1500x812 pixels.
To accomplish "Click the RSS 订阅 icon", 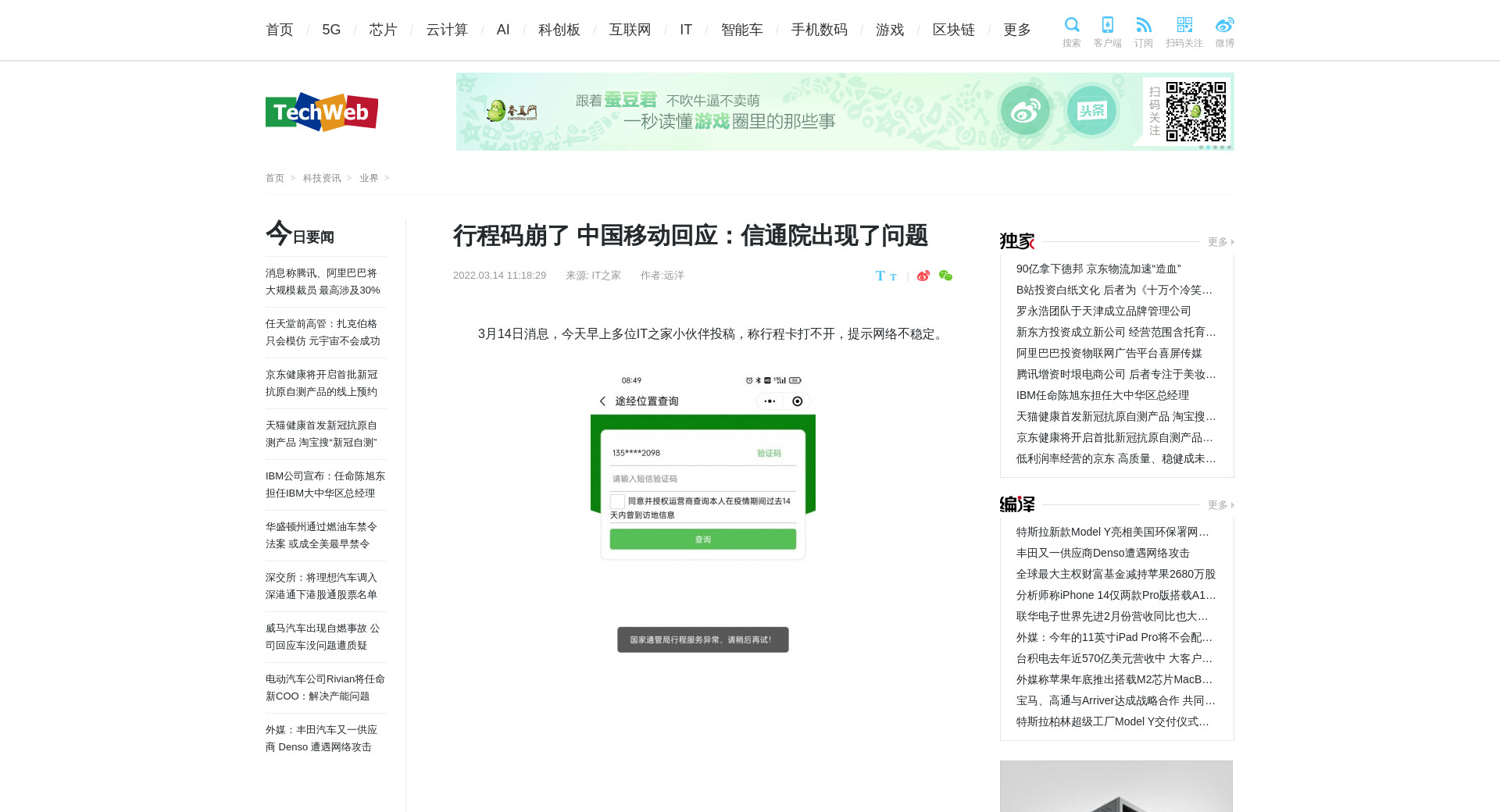I will (x=1143, y=26).
